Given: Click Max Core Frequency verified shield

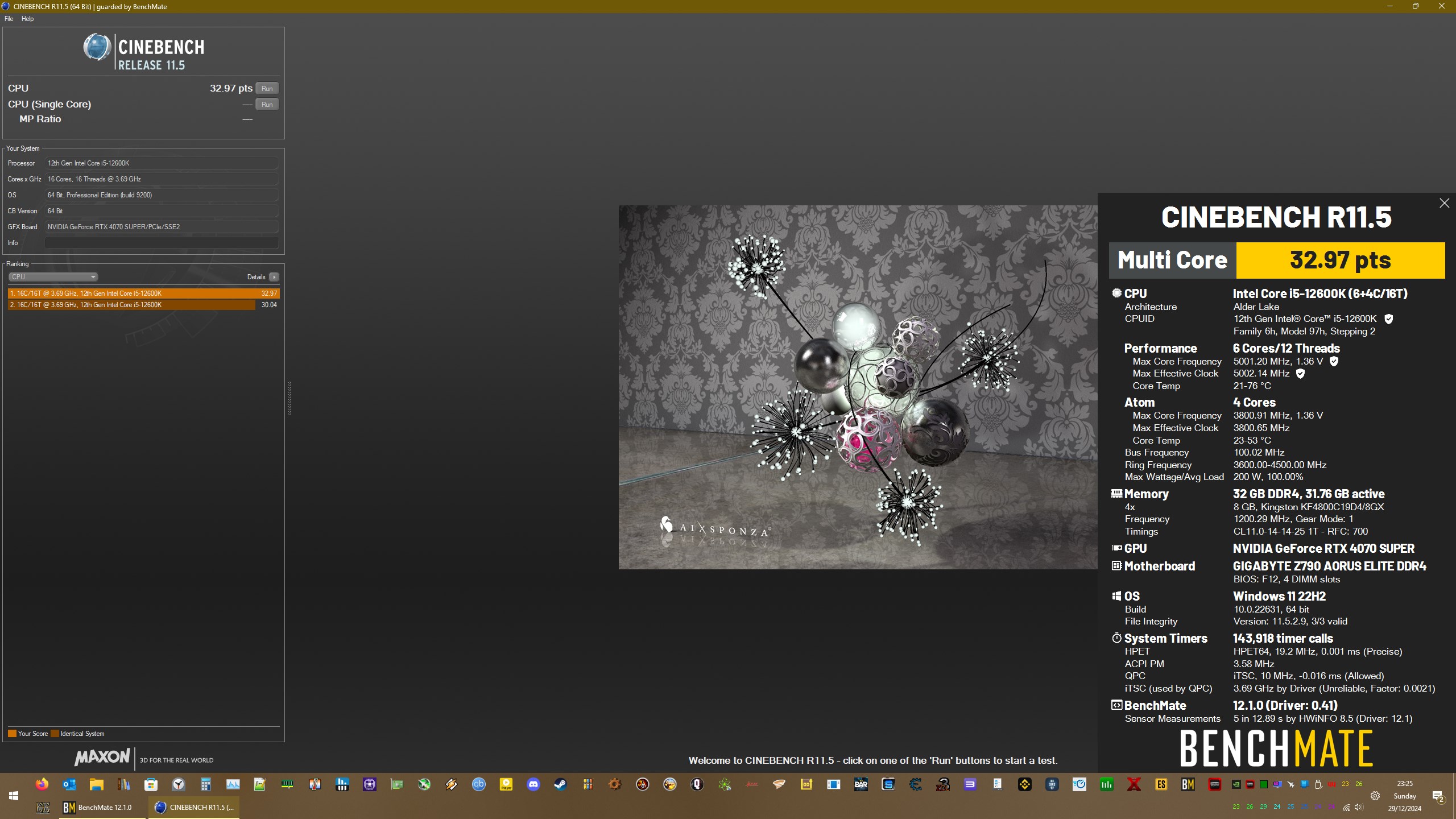Looking at the screenshot, I should click(x=1334, y=361).
